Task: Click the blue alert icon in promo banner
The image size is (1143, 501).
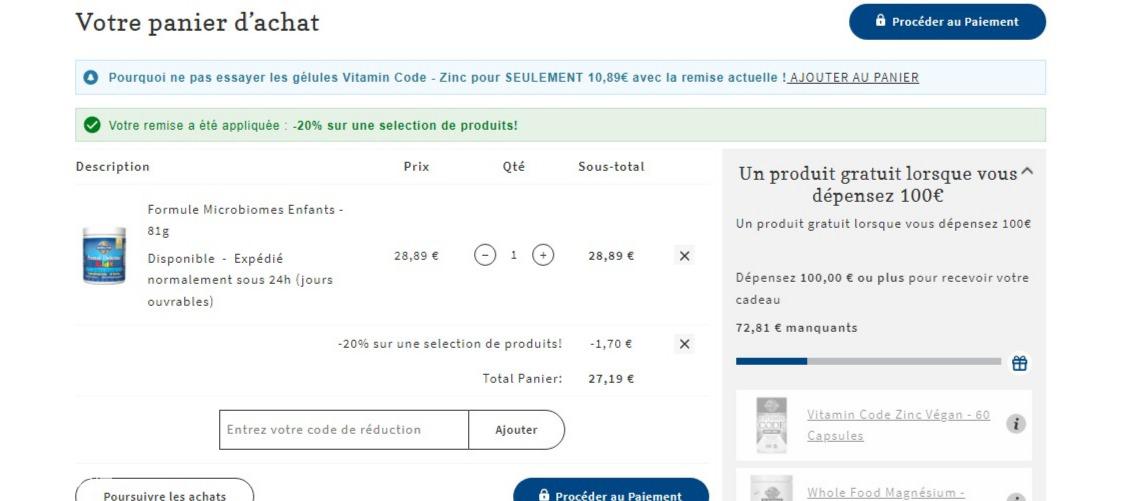Action: click(90, 77)
